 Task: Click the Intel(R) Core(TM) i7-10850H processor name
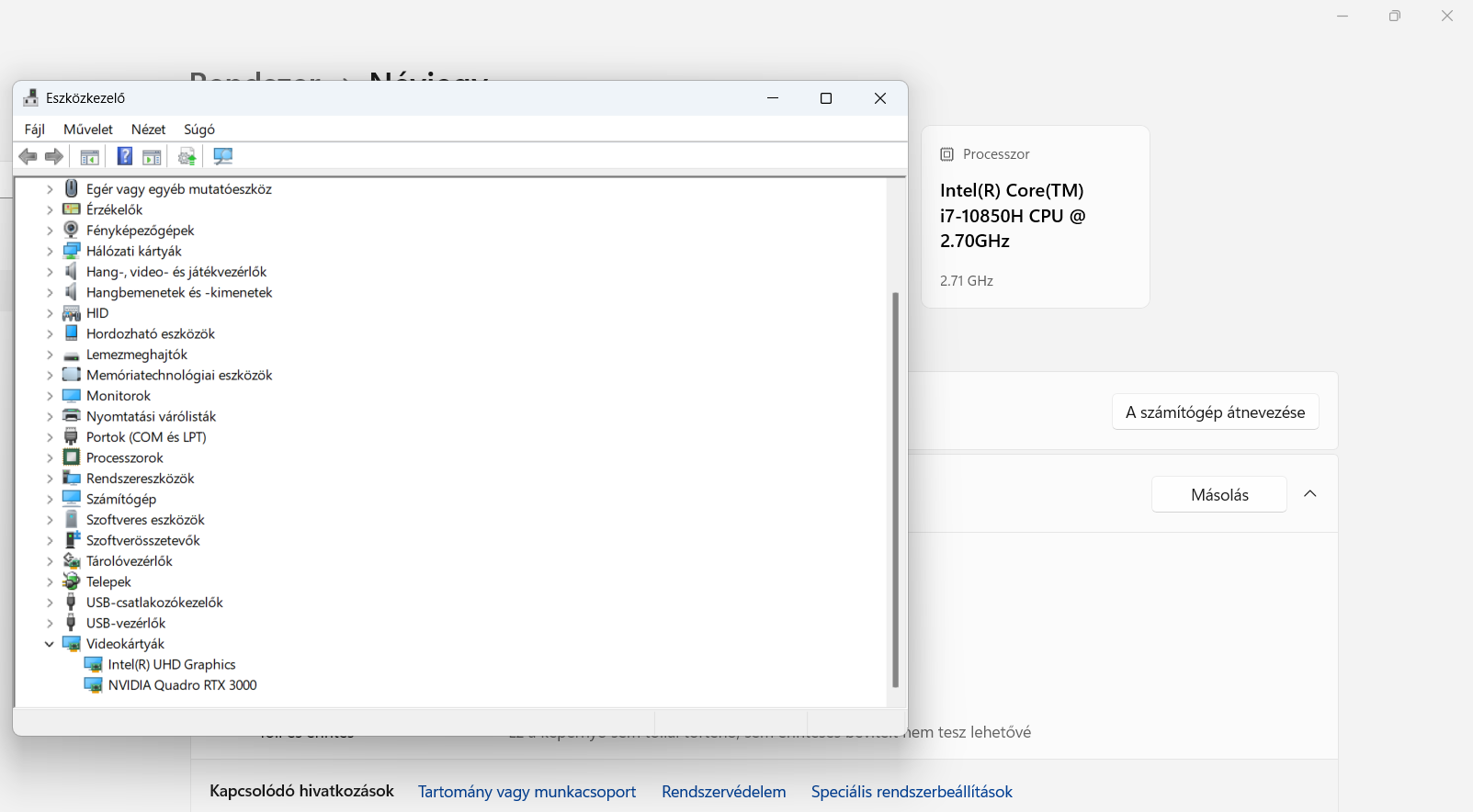(1013, 216)
